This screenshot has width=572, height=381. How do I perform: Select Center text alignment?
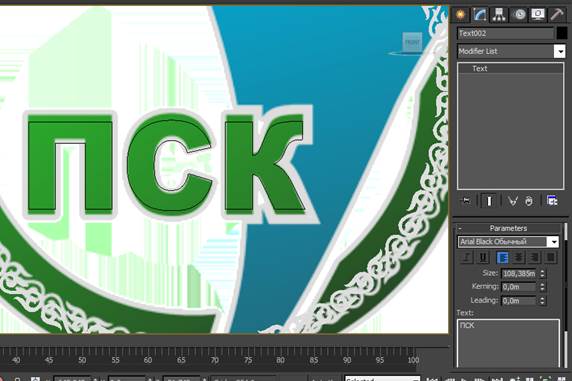coord(518,257)
